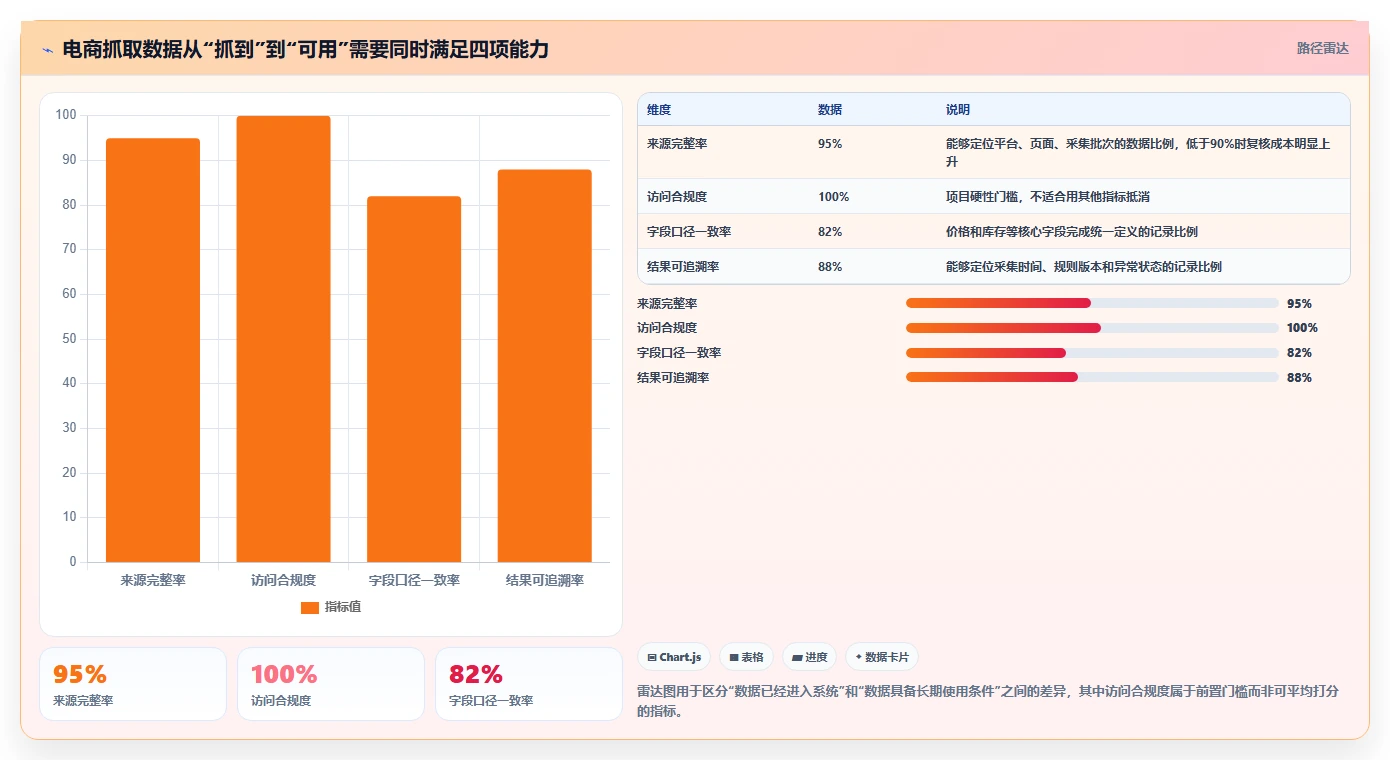Click the 路径雷达 label in the header

pos(1323,48)
